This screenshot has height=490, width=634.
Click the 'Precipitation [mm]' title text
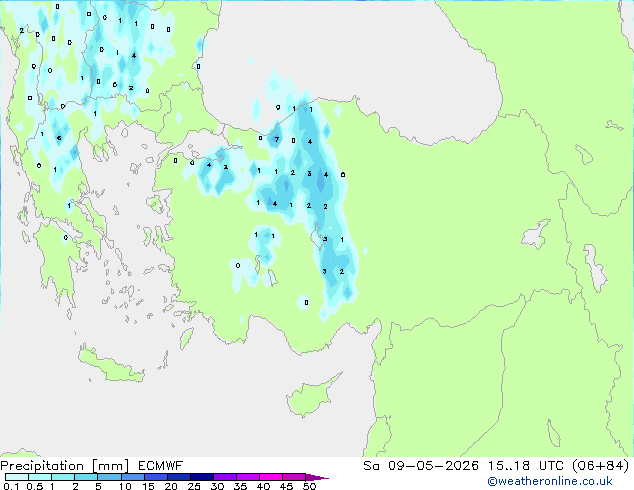tap(65, 466)
